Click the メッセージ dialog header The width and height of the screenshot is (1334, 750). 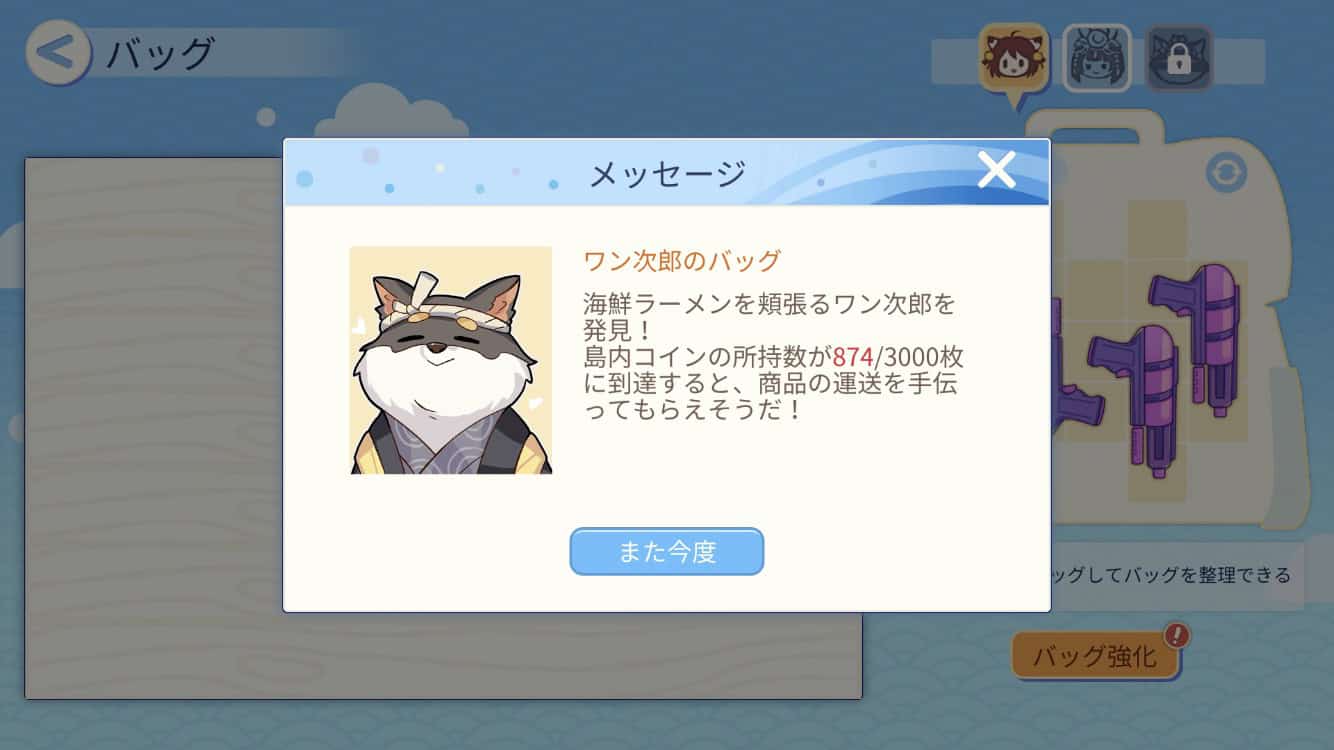(x=667, y=173)
